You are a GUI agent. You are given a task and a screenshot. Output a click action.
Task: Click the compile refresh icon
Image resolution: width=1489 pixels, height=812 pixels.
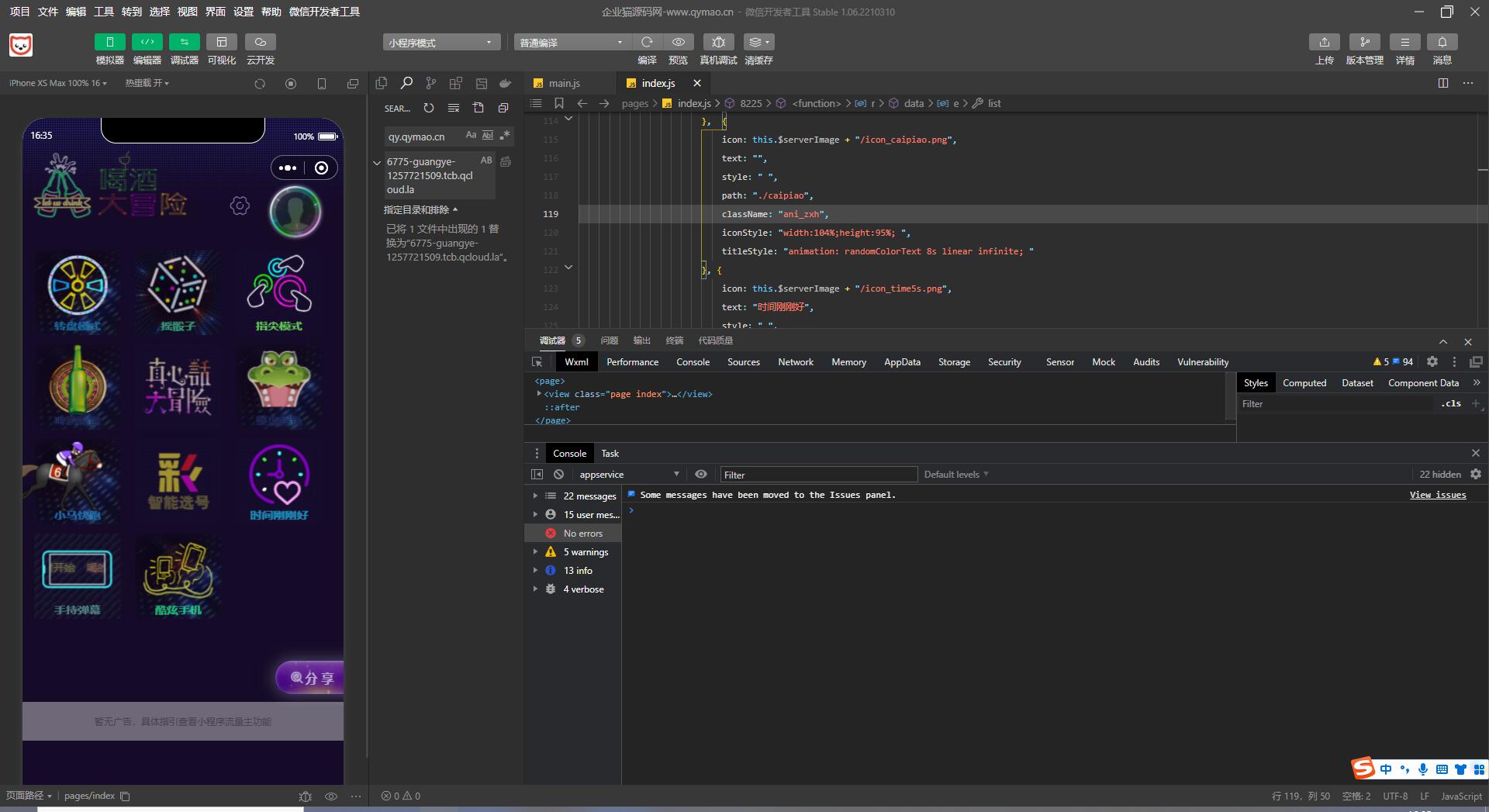click(647, 42)
